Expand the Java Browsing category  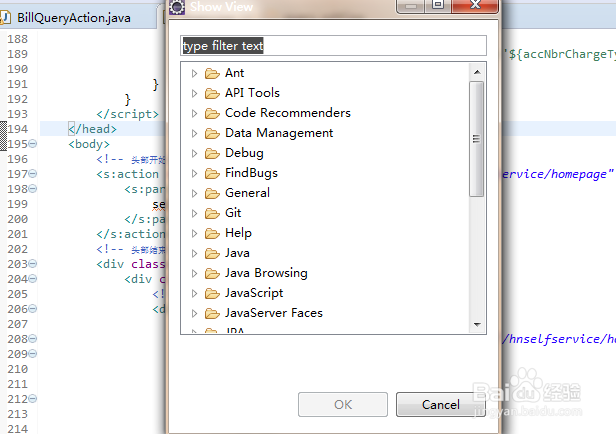point(194,273)
